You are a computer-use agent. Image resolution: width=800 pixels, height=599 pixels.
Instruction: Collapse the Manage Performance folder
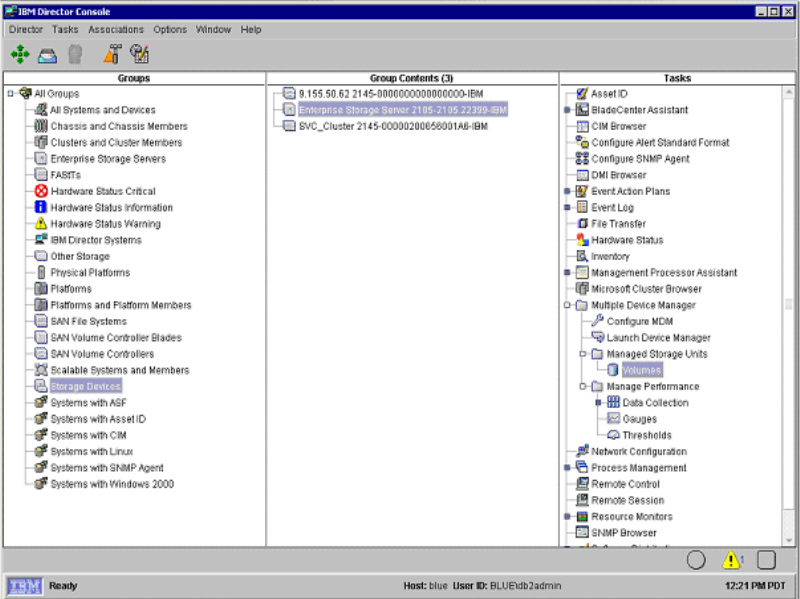point(583,386)
